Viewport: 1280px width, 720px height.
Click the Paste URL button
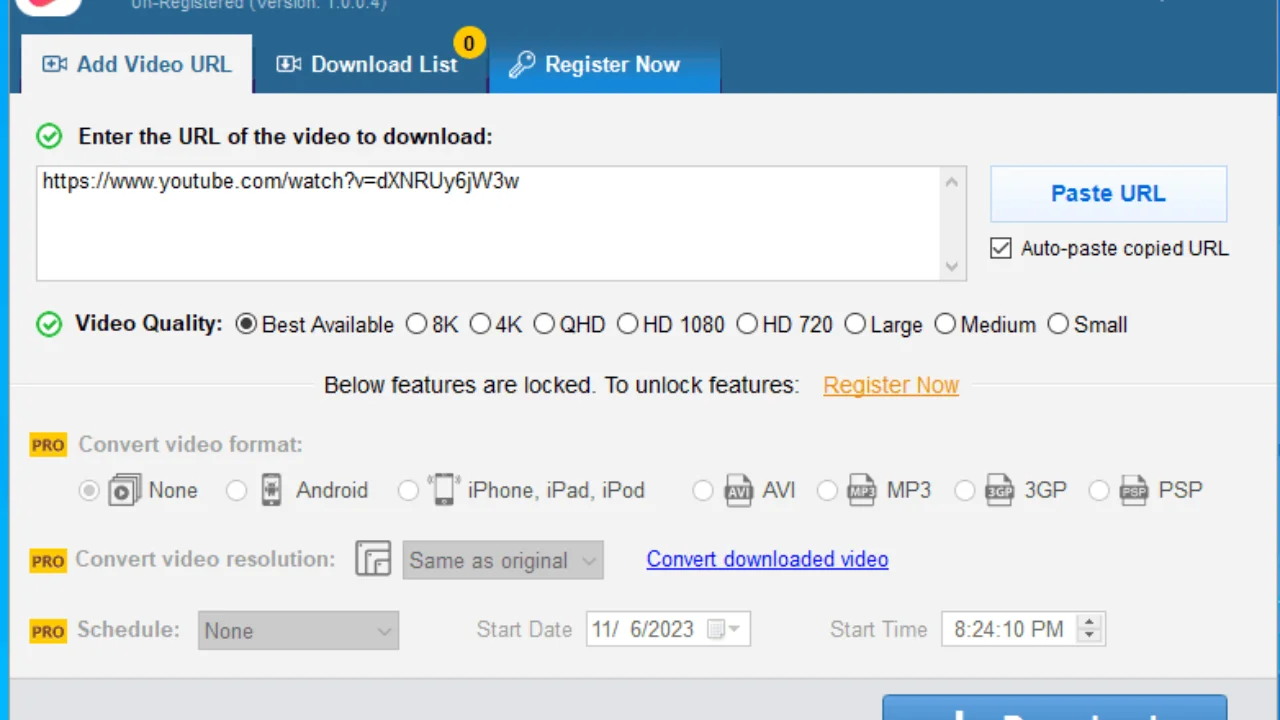pyautogui.click(x=1108, y=194)
